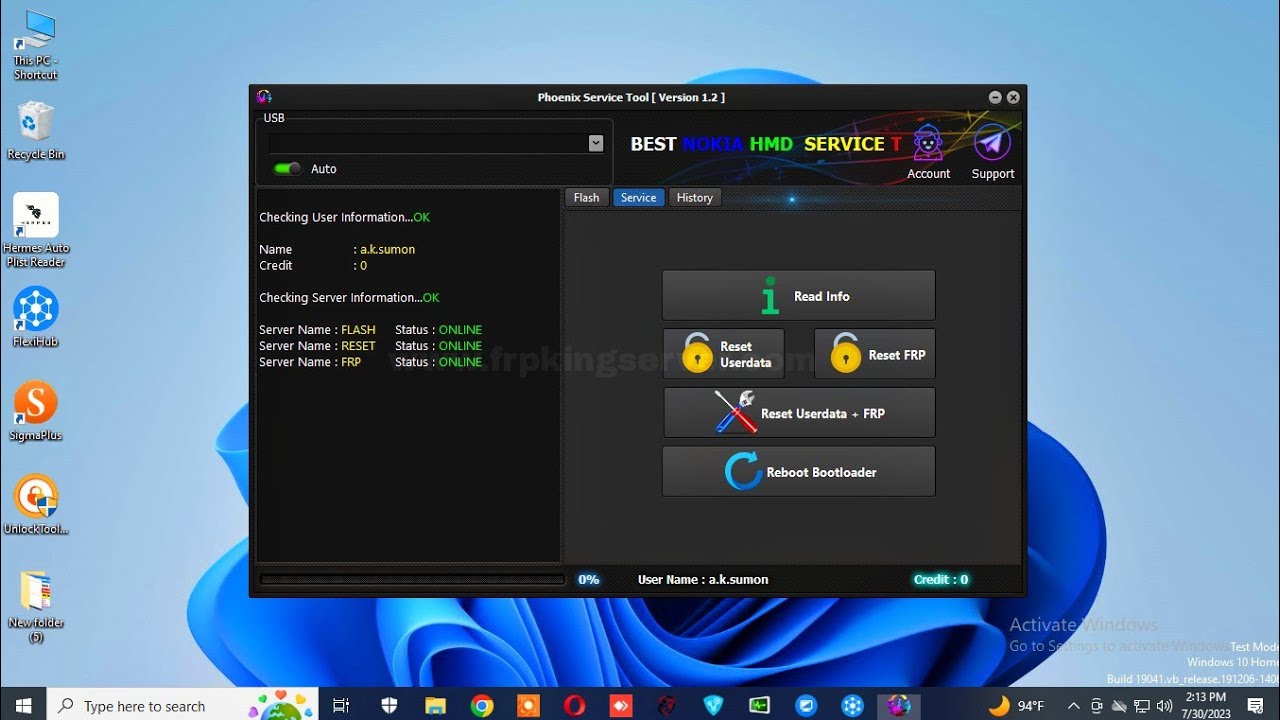Select the UnlockTool desktop icon
Screen dimensions: 1280x720
pyautogui.click(x=36, y=505)
